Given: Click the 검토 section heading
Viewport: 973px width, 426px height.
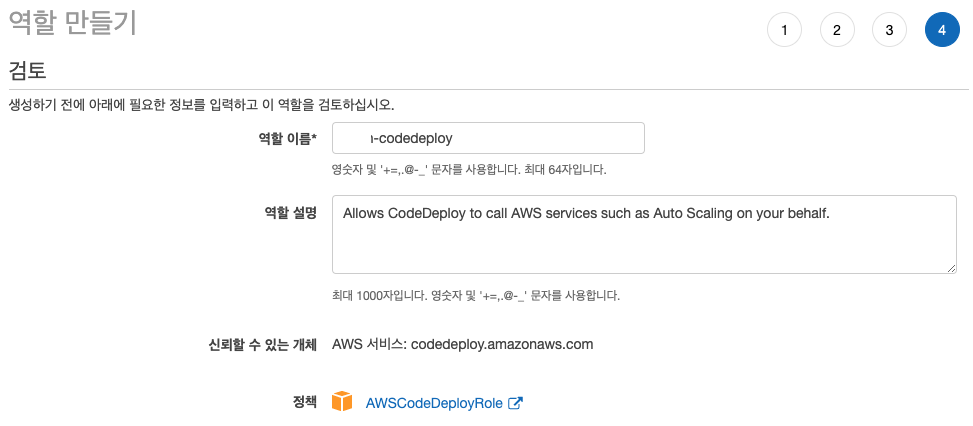Looking at the screenshot, I should (x=27, y=71).
